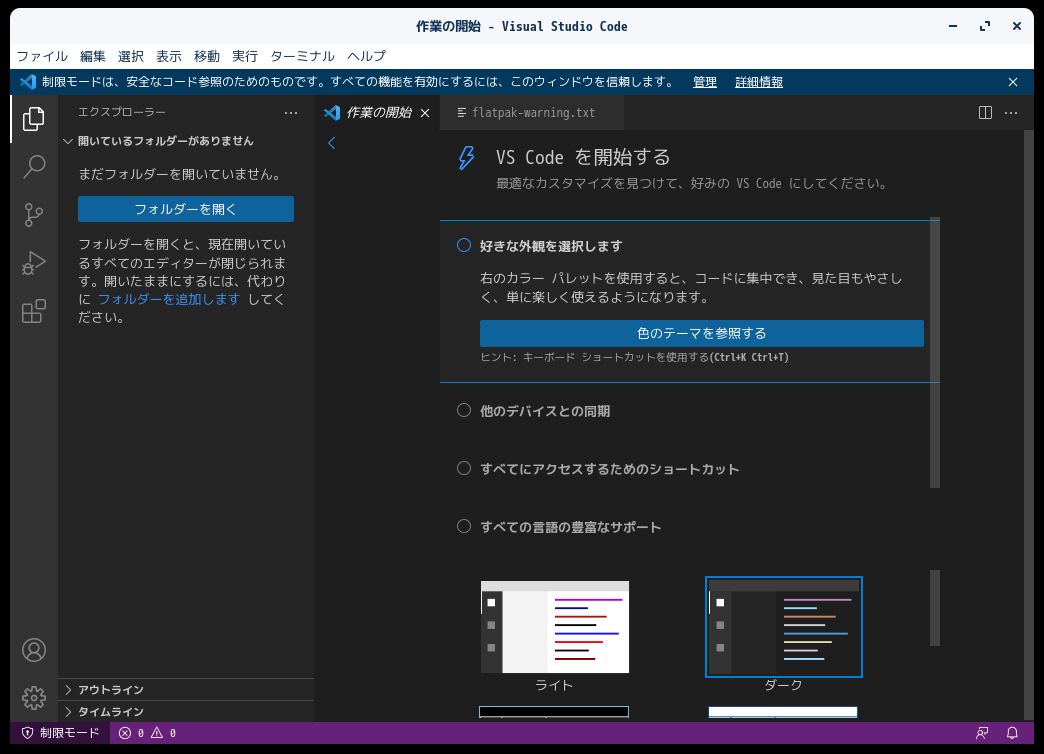Viewport: 1044px width, 754px height.
Task: Select すべてにアクセスするためのショートカット step
Action: point(598,469)
